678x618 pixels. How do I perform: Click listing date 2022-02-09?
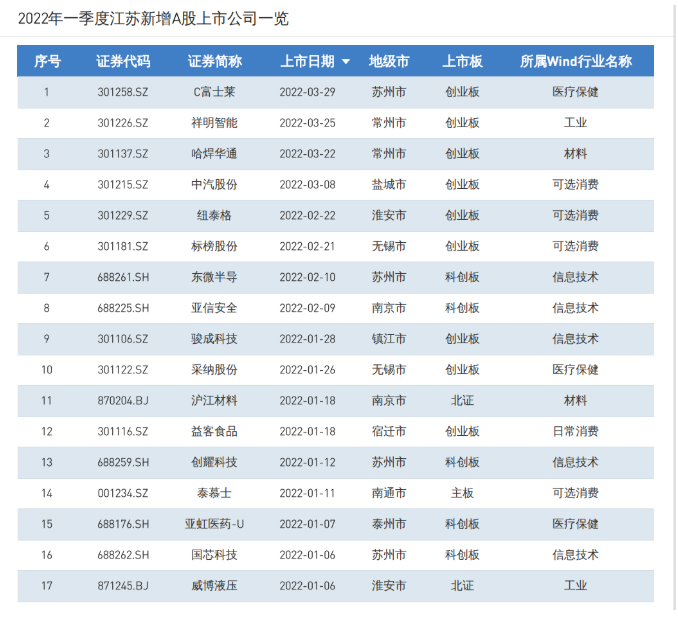coord(307,308)
